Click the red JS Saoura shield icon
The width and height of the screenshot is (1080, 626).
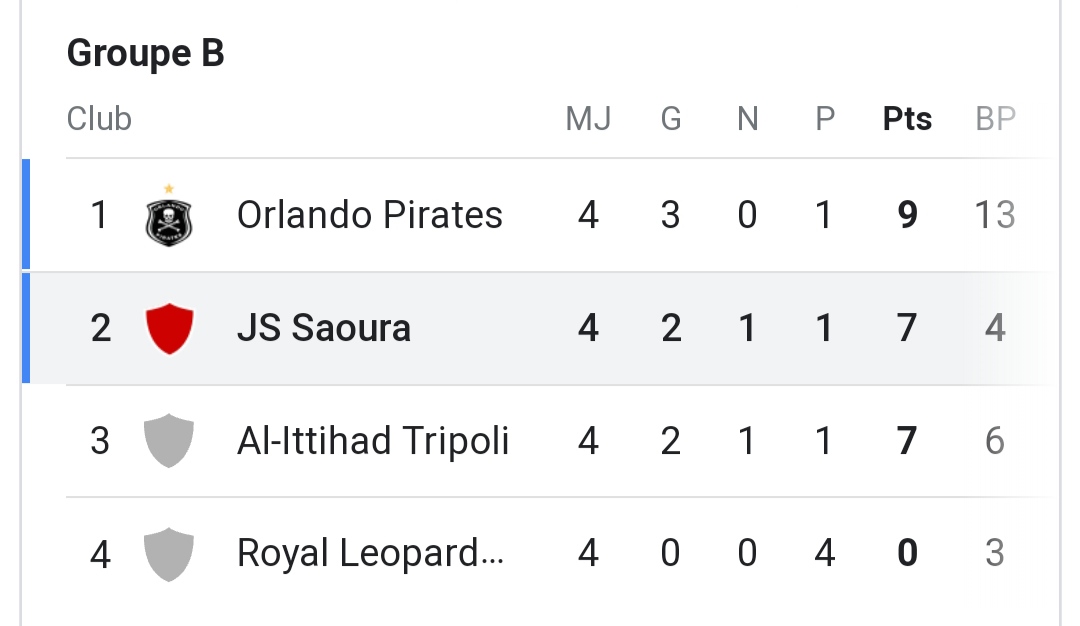coord(168,329)
